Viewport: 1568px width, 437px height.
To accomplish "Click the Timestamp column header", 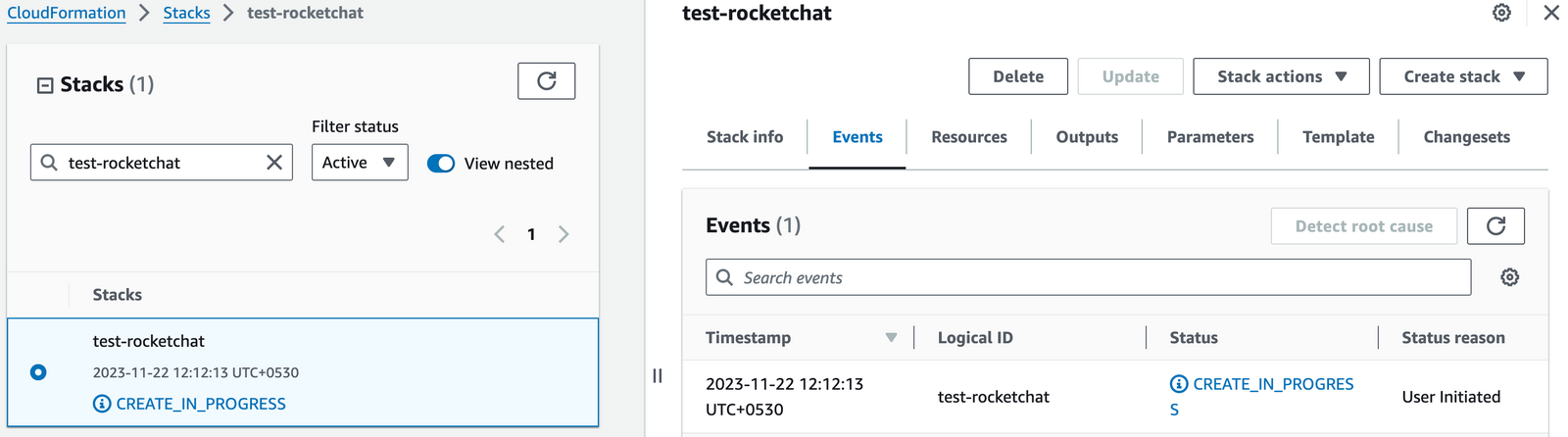I will coord(748,338).
